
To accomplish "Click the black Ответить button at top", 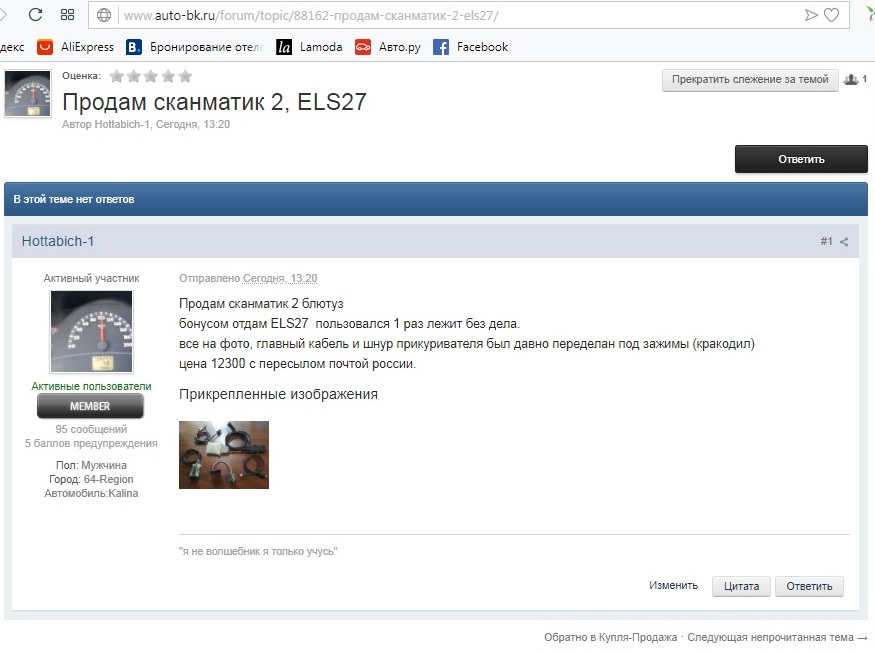I will pyautogui.click(x=801, y=159).
